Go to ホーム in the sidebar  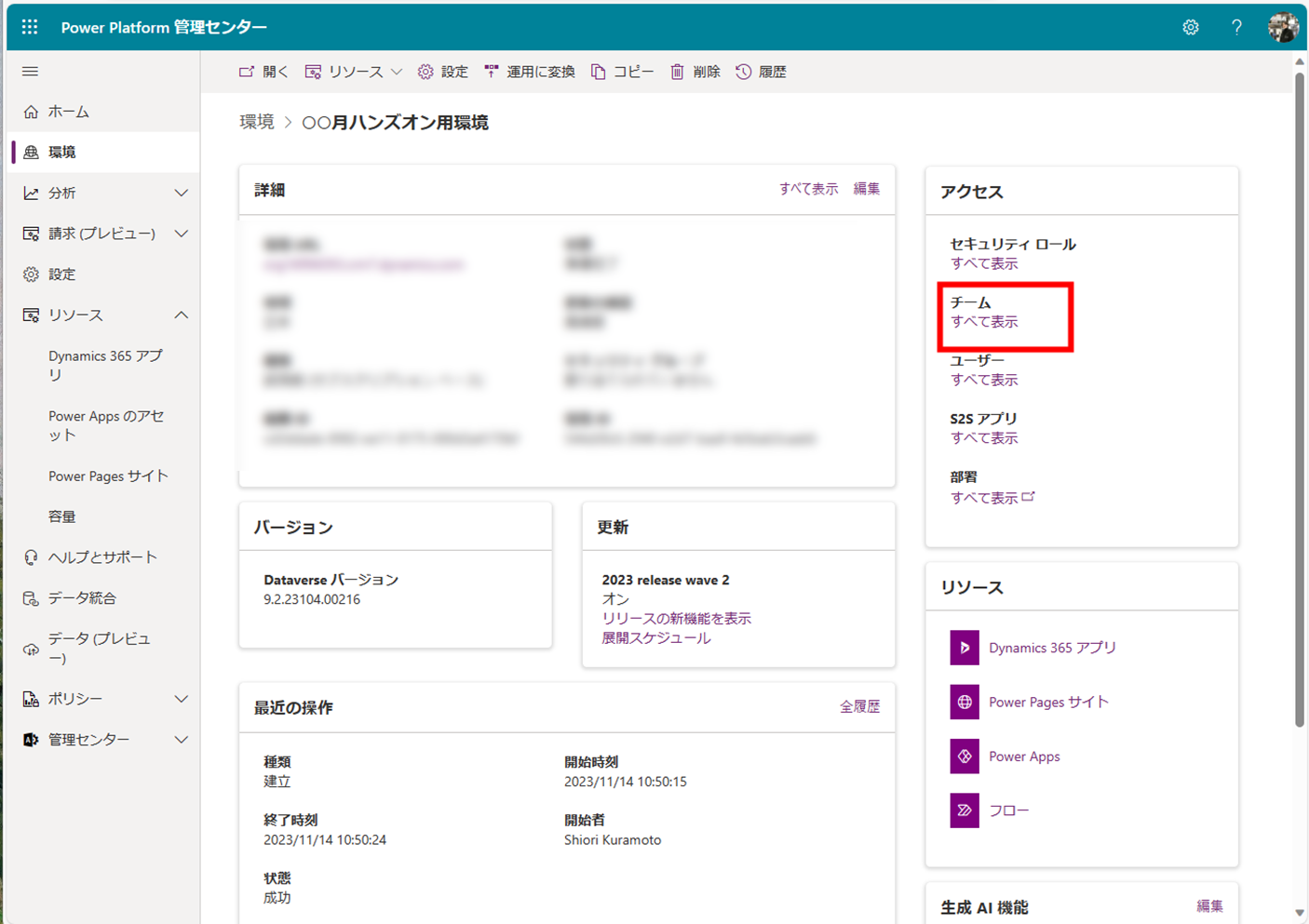pos(102,112)
